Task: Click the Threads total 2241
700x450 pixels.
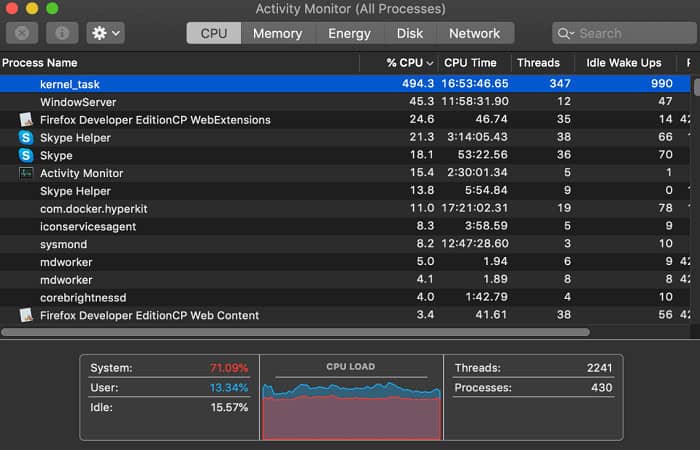Action: (600, 368)
